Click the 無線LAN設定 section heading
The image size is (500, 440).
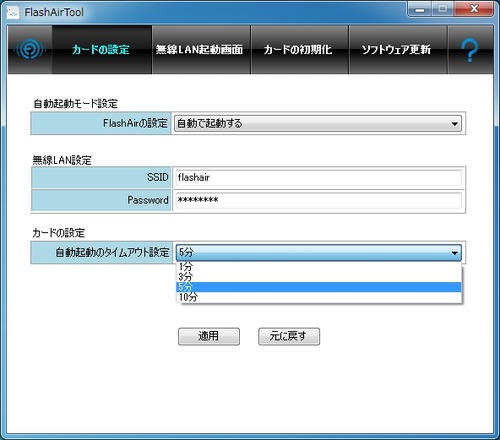pos(62,160)
